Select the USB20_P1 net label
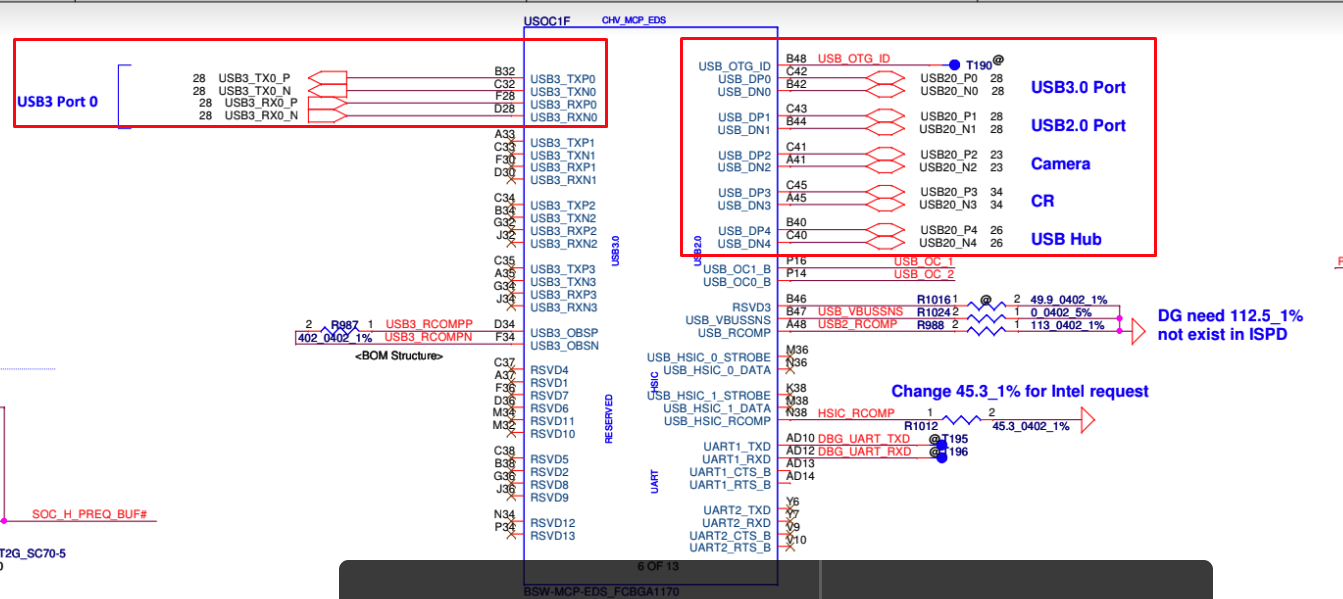 (x=949, y=116)
